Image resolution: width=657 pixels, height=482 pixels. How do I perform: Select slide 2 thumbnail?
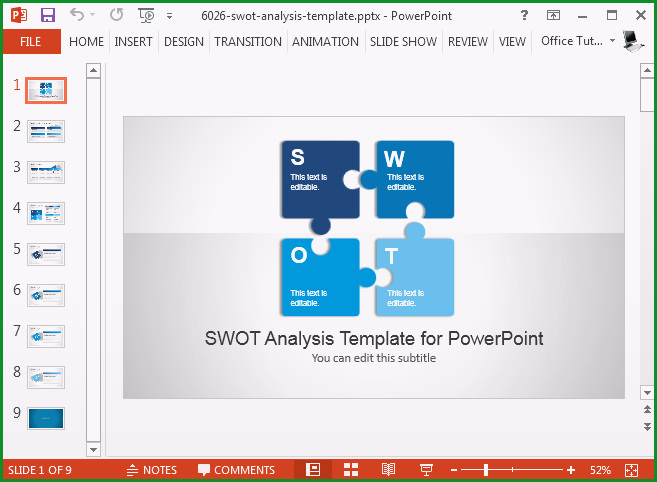click(46, 131)
